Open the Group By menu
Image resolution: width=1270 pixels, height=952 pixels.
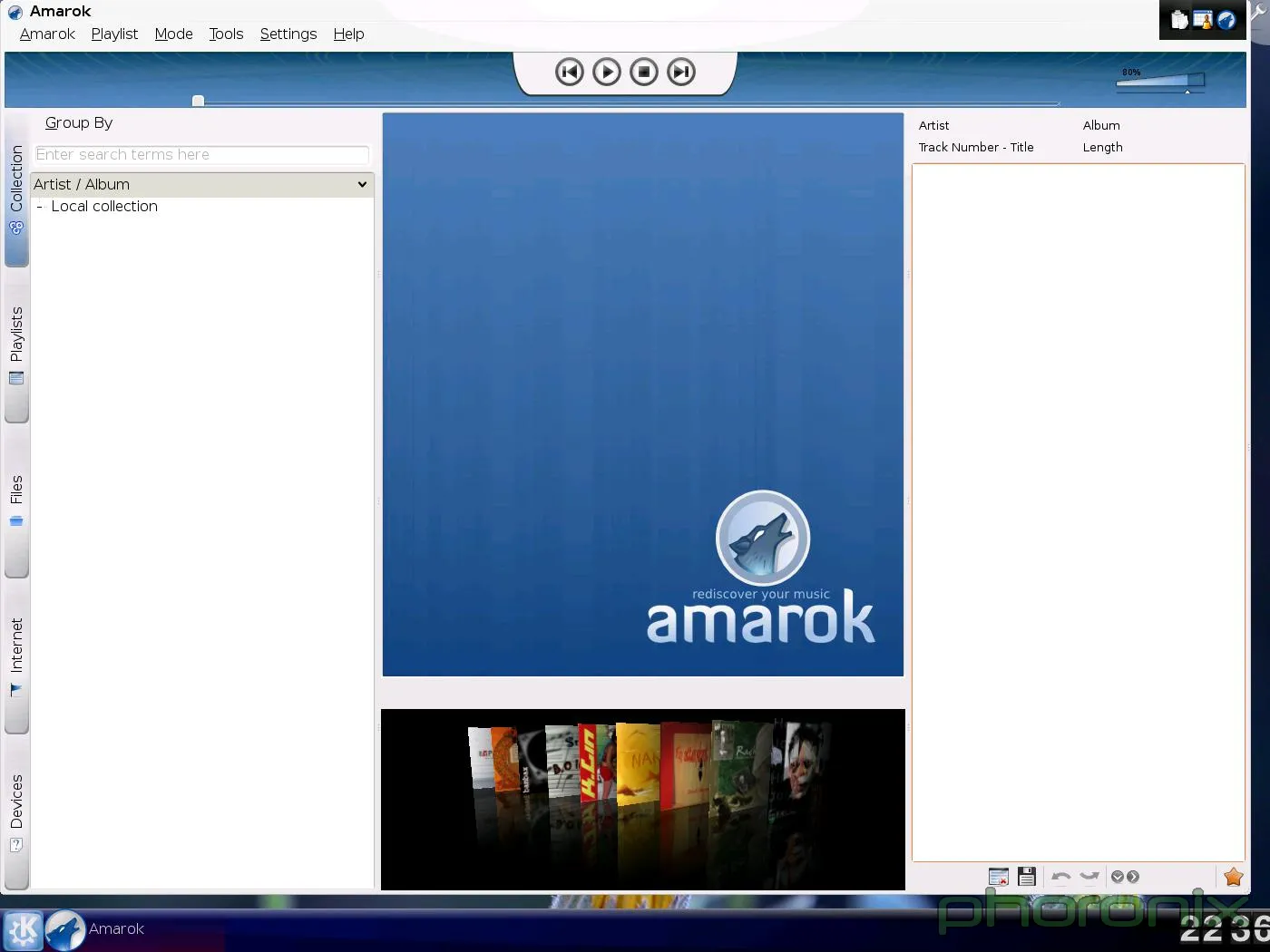pyautogui.click(x=79, y=122)
